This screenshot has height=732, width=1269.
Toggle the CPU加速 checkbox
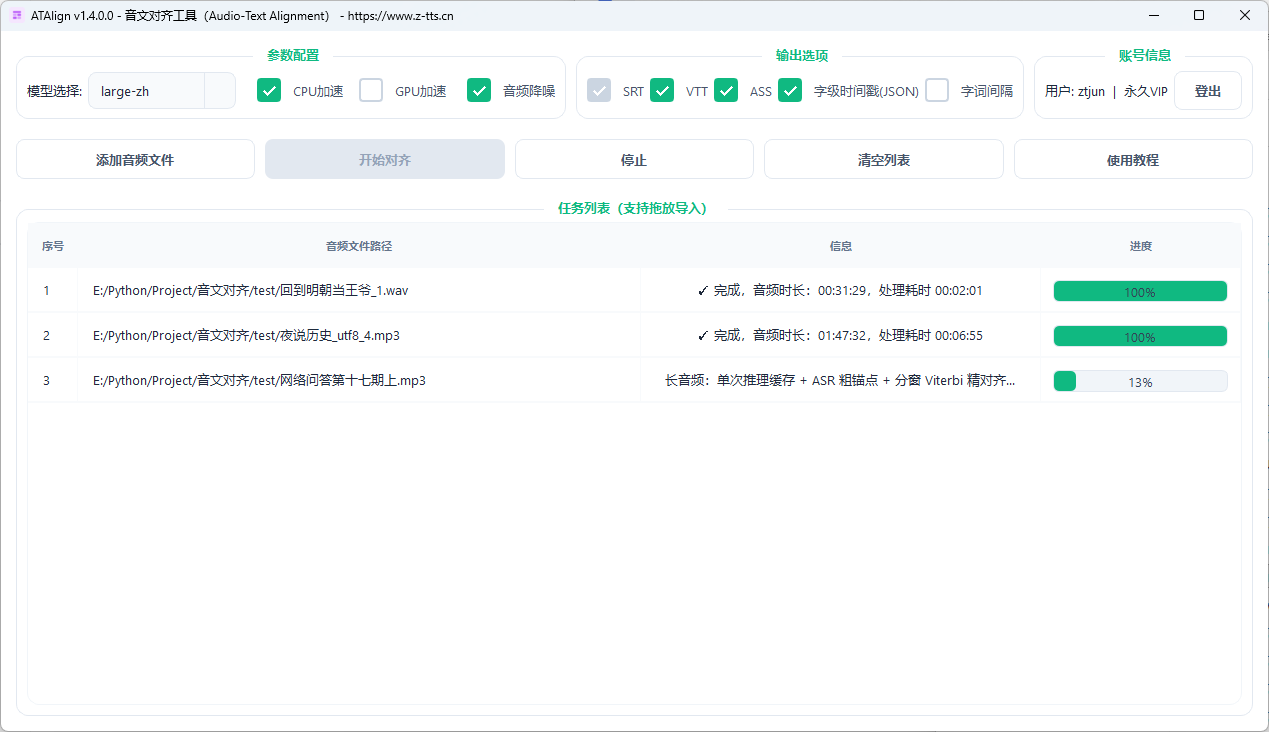tap(269, 90)
